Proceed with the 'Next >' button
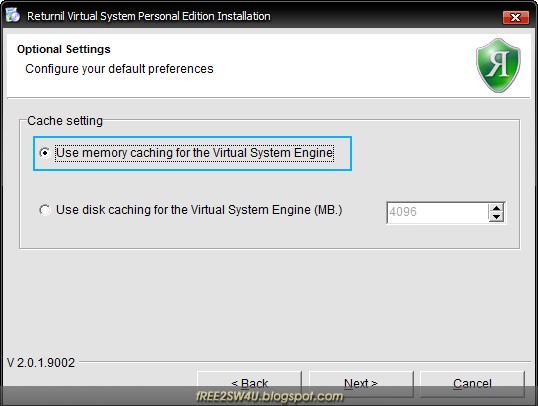Image resolution: width=538 pixels, height=406 pixels. [361, 383]
